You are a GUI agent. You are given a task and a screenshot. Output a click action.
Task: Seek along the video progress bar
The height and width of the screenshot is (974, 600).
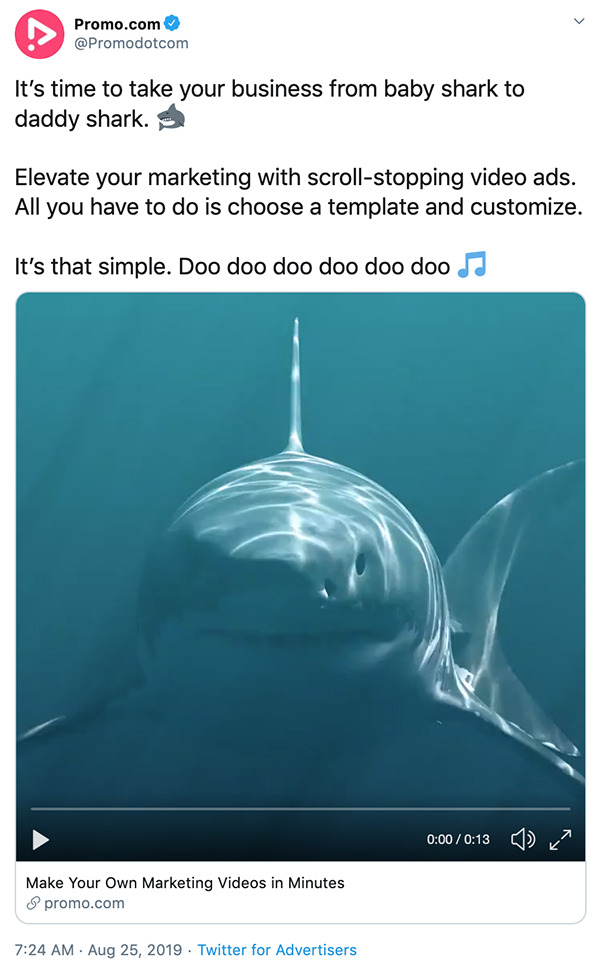[x=300, y=809]
